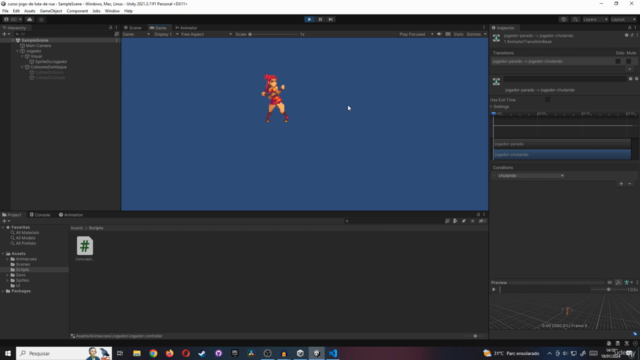The image size is (640, 360).
Task: Open Chrome from the taskbar
Action: (x=153, y=353)
